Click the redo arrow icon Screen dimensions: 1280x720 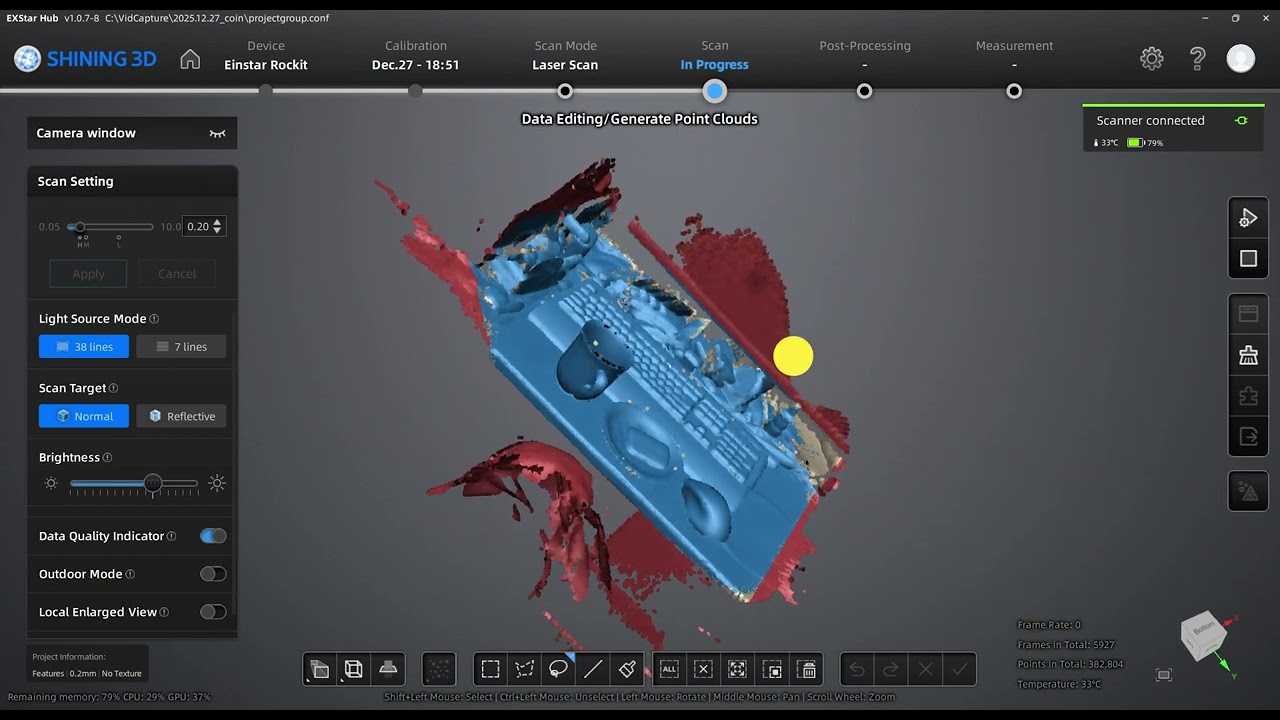pyautogui.click(x=891, y=669)
